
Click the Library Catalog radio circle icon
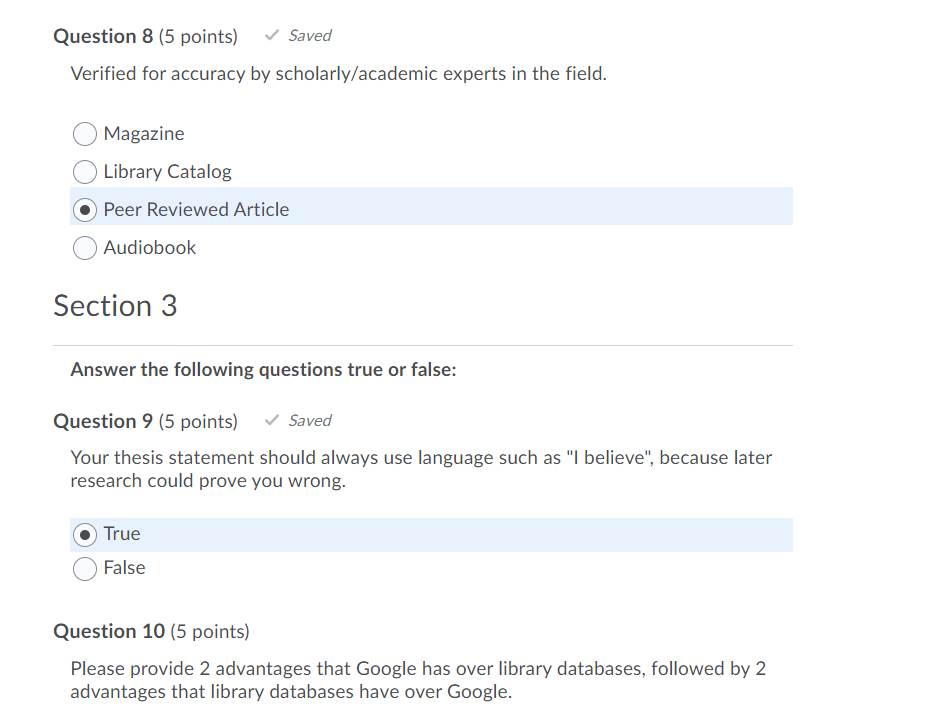click(85, 172)
